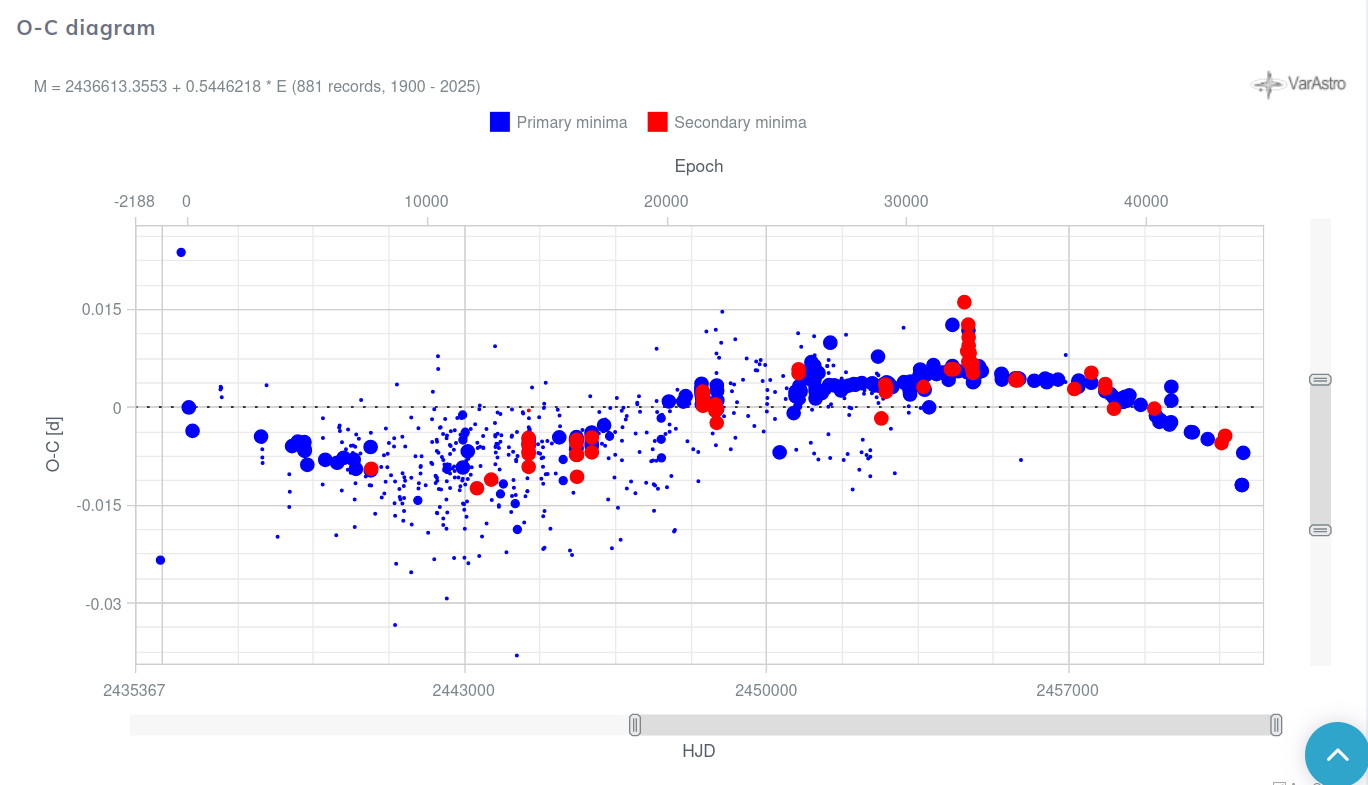Click selected range of vertical O-C slider
The width and height of the screenshot is (1368, 785).
(x=1320, y=455)
